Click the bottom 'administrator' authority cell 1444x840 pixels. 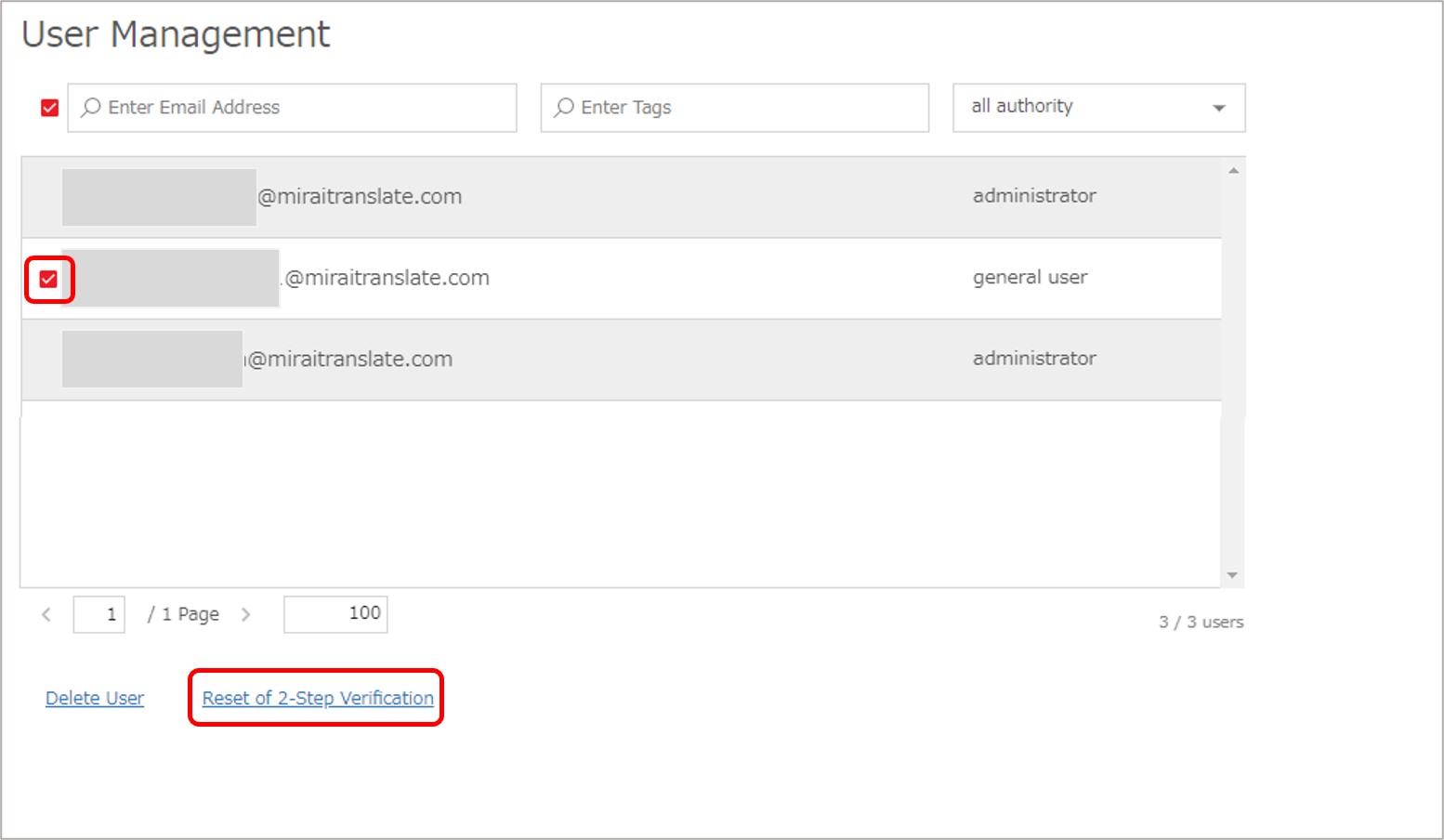pos(1034,359)
